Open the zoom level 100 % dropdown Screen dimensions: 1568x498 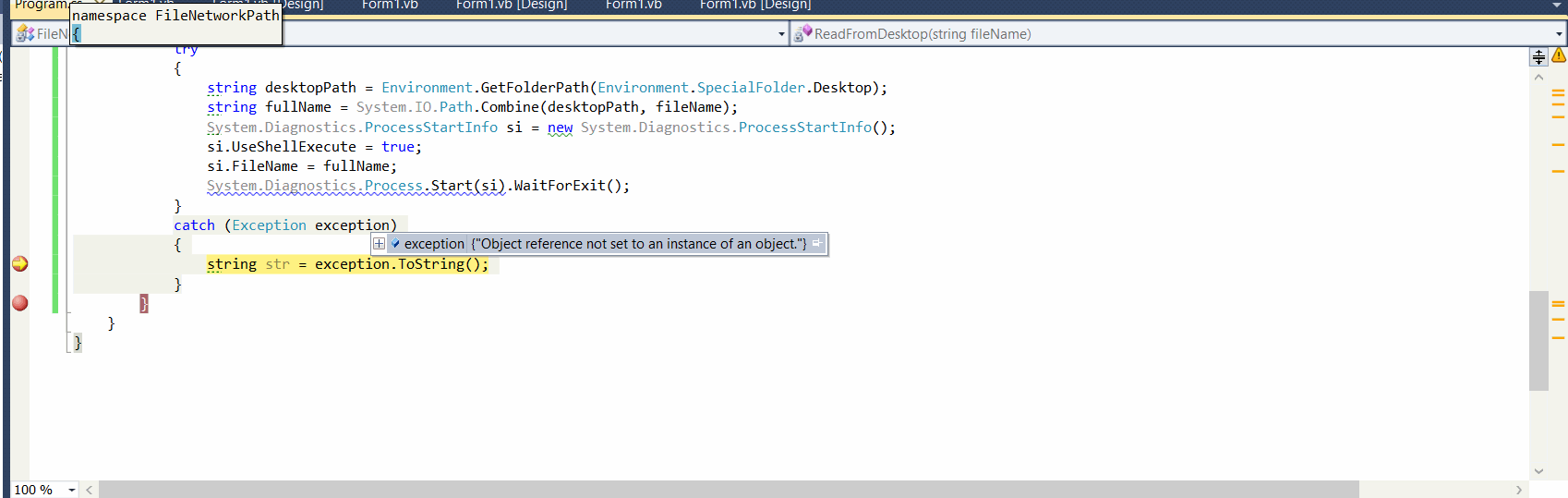coord(72,490)
